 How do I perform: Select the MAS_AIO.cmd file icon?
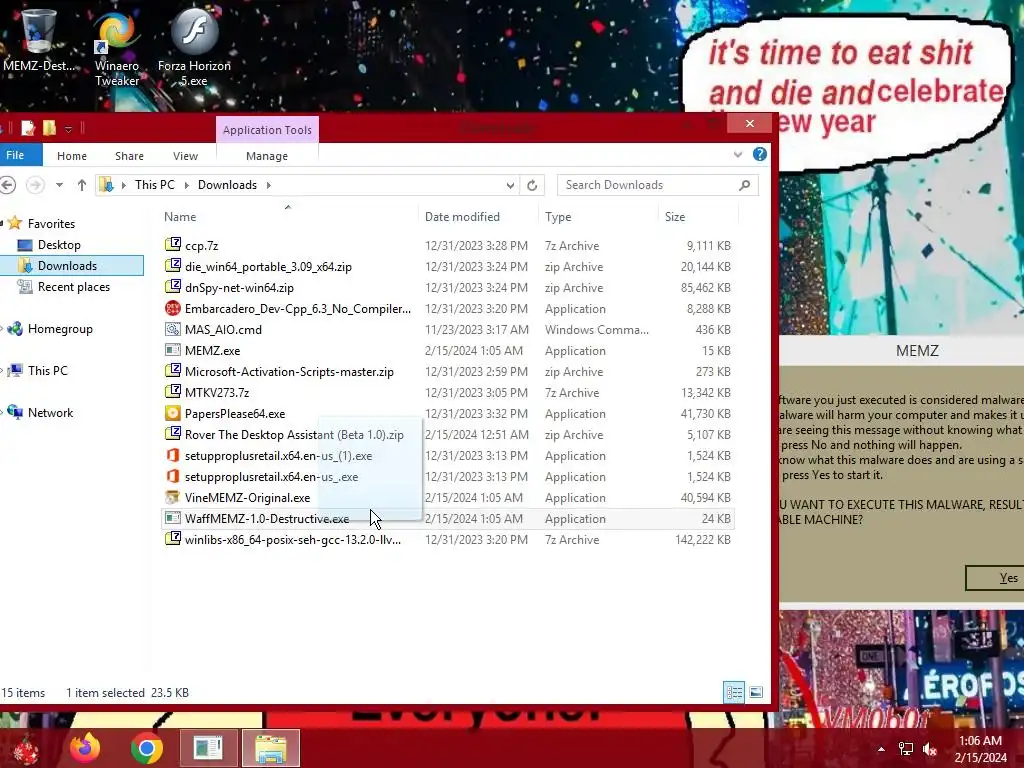pos(172,329)
